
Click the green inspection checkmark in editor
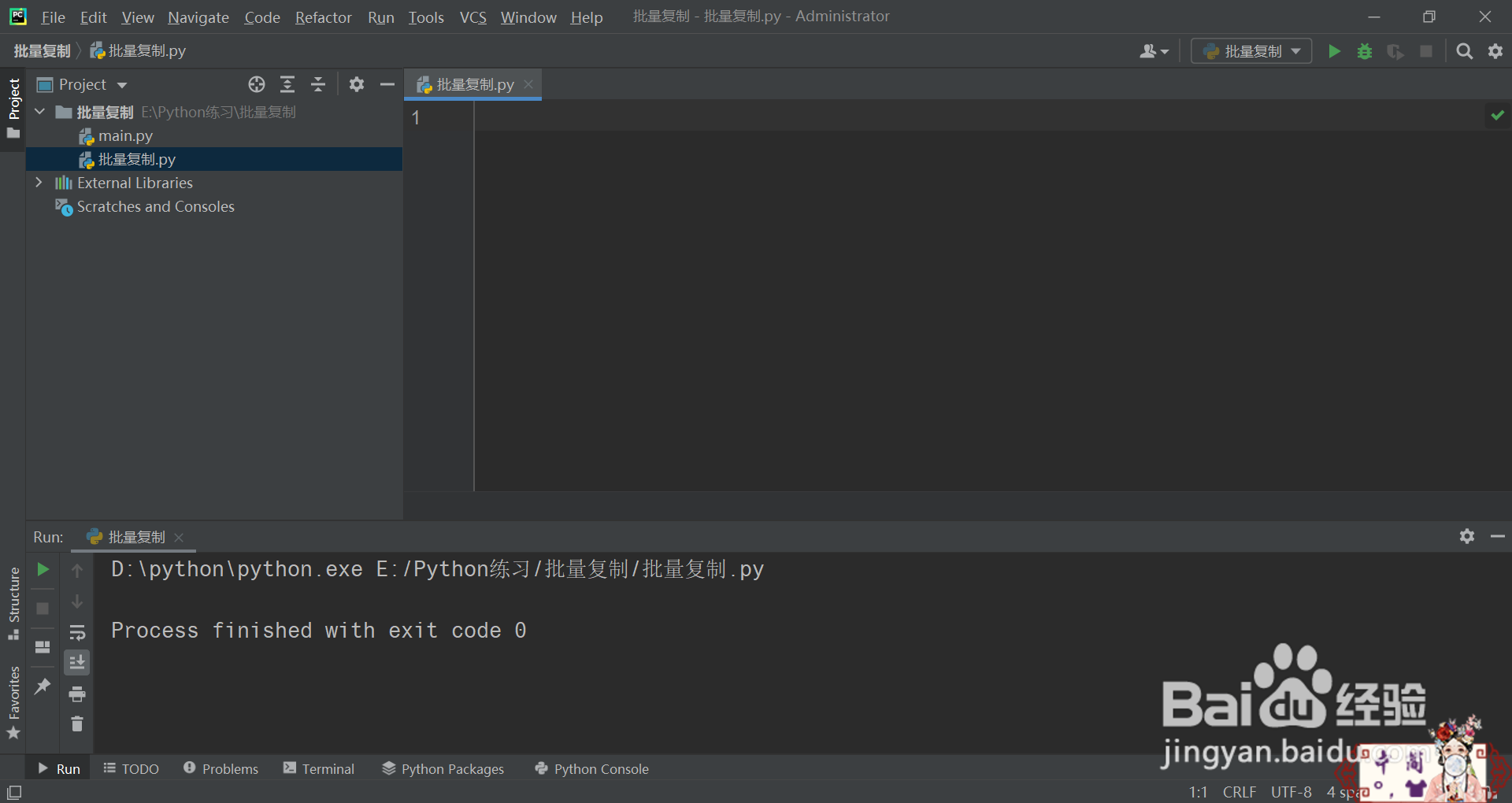point(1497,115)
